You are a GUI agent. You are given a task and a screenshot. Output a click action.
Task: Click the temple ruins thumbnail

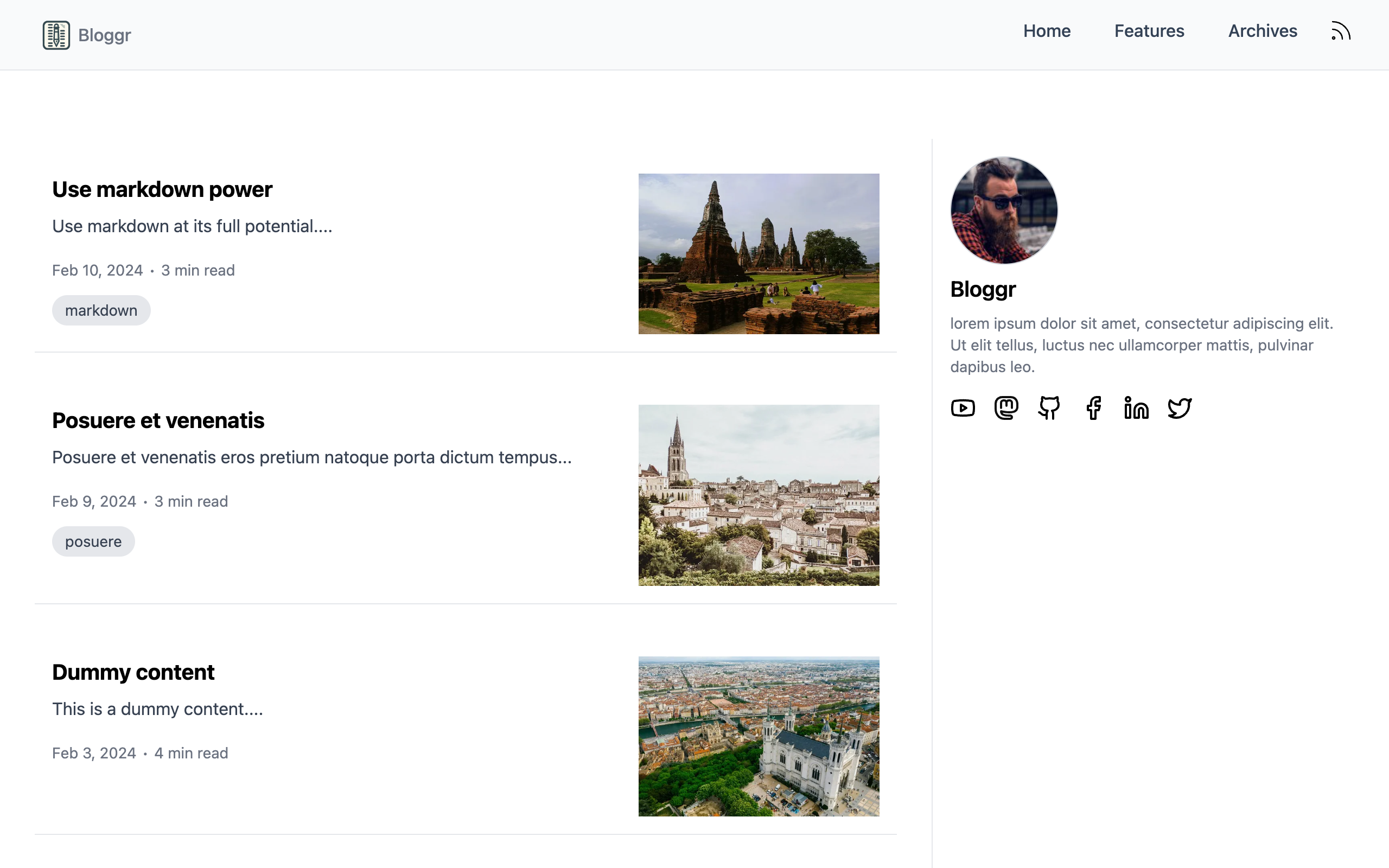tap(758, 254)
